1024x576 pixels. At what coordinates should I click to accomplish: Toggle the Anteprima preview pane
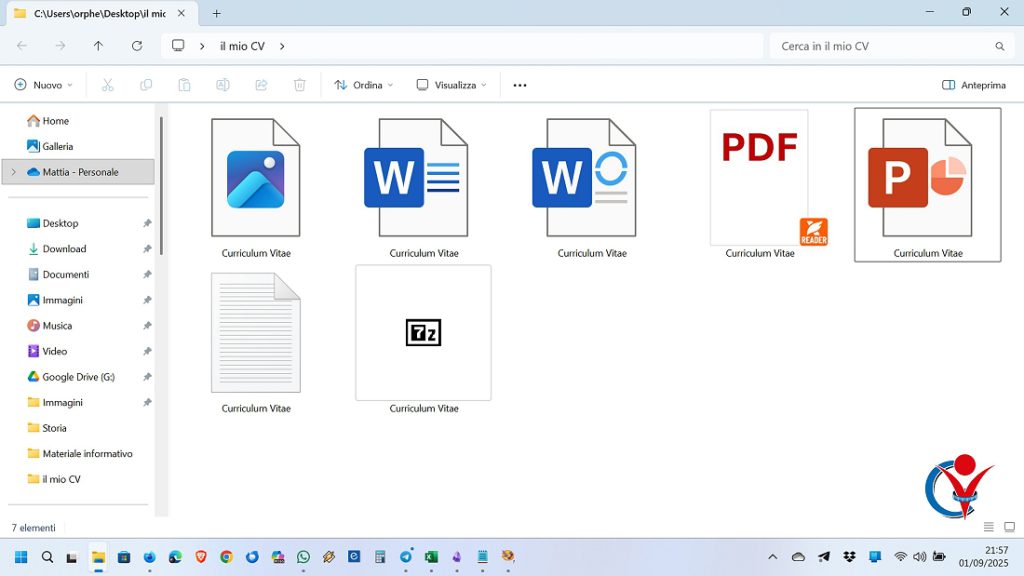(974, 85)
